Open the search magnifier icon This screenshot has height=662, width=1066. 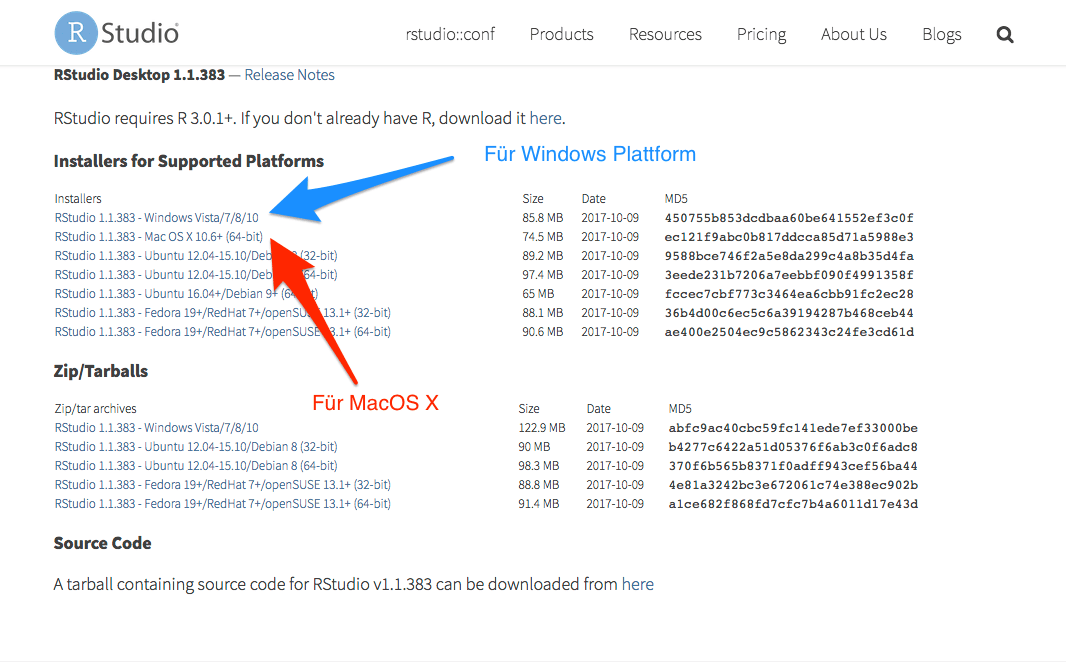1005,35
